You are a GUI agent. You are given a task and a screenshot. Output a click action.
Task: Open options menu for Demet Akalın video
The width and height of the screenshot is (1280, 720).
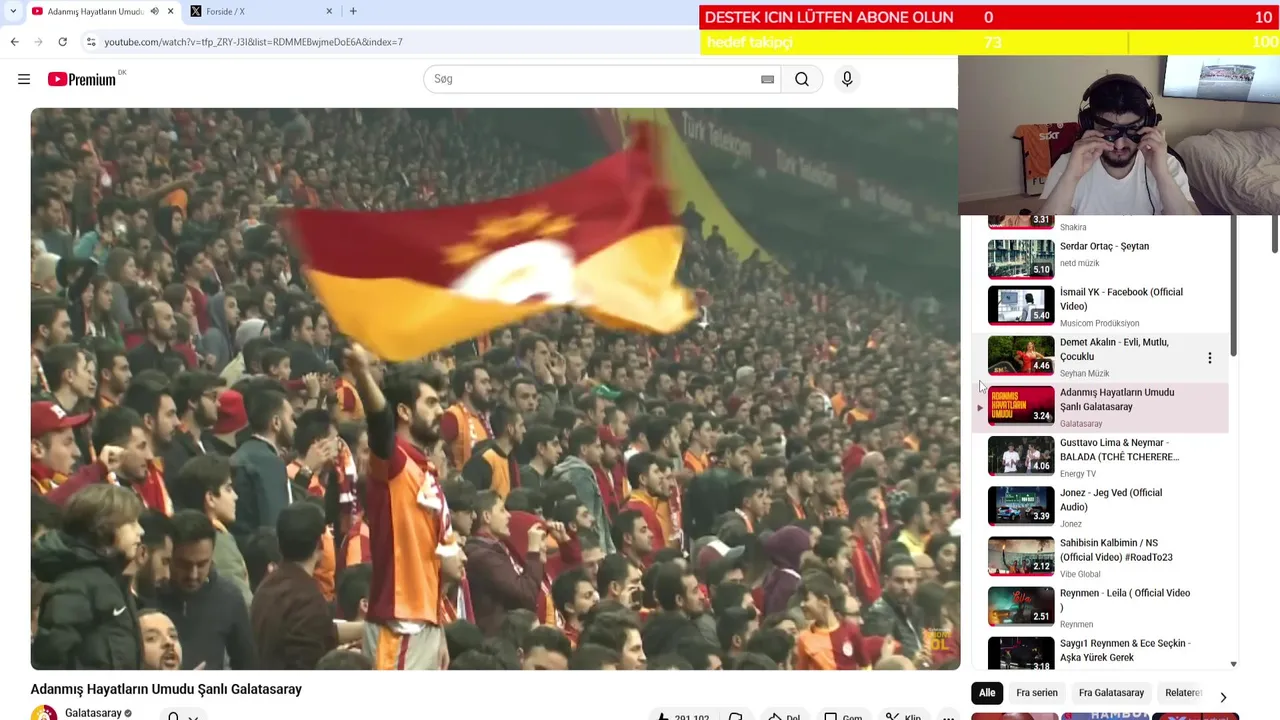[x=1209, y=357]
